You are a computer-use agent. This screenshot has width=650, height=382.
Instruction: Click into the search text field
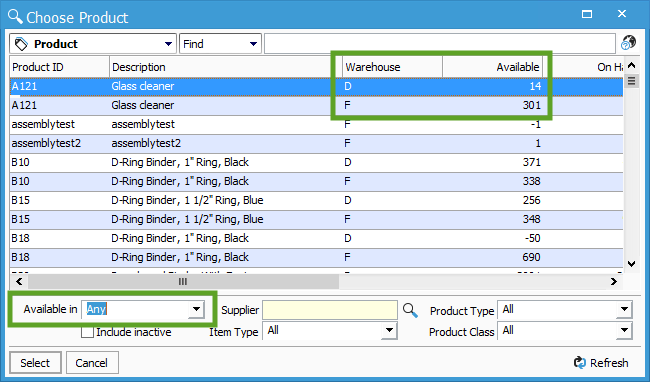coord(439,44)
